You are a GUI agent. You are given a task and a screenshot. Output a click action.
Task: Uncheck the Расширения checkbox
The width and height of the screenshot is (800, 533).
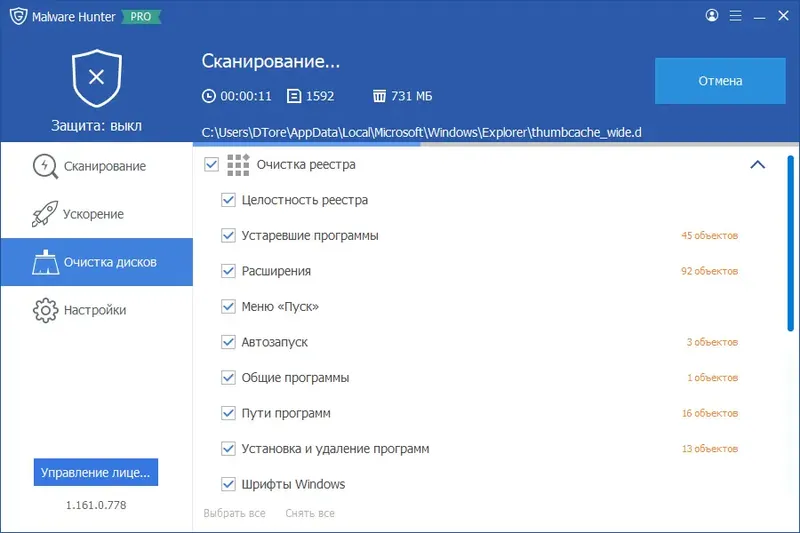point(228,271)
